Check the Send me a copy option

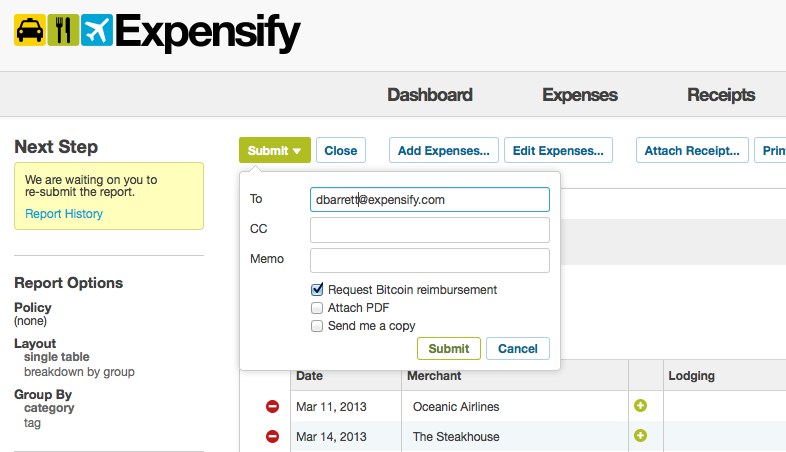(317, 326)
